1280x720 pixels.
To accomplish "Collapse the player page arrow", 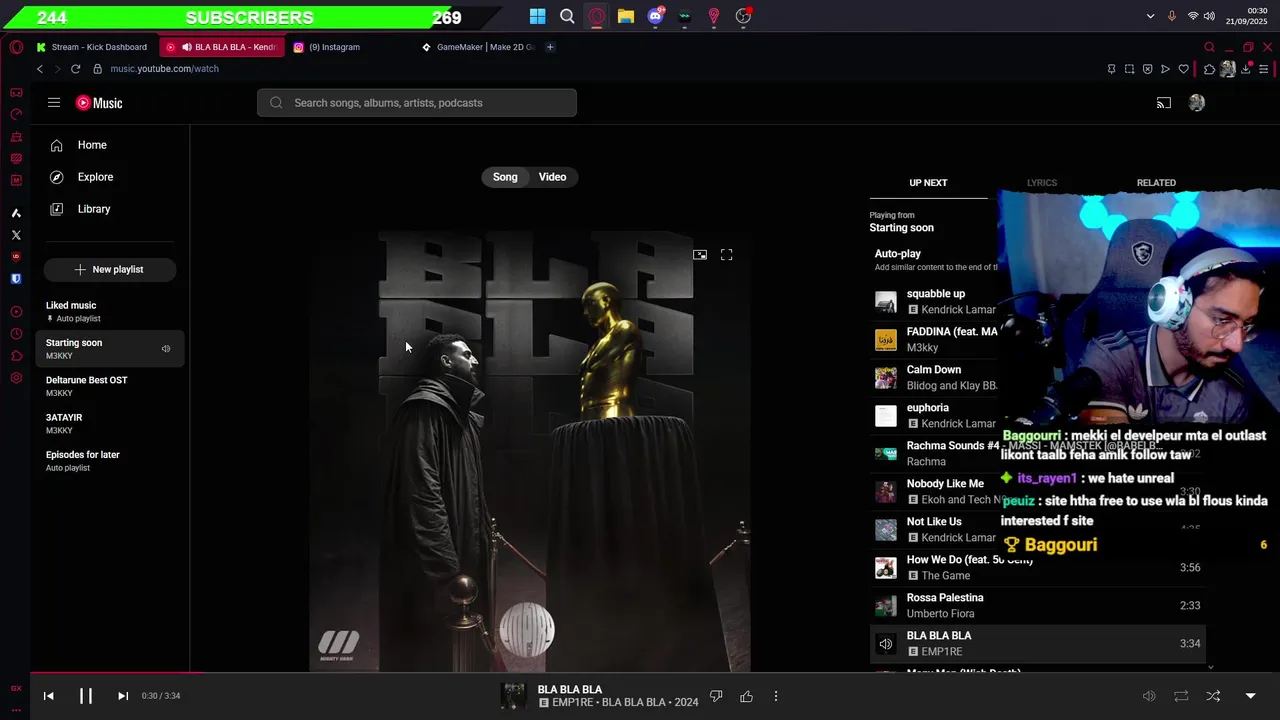I will [x=1250, y=696].
